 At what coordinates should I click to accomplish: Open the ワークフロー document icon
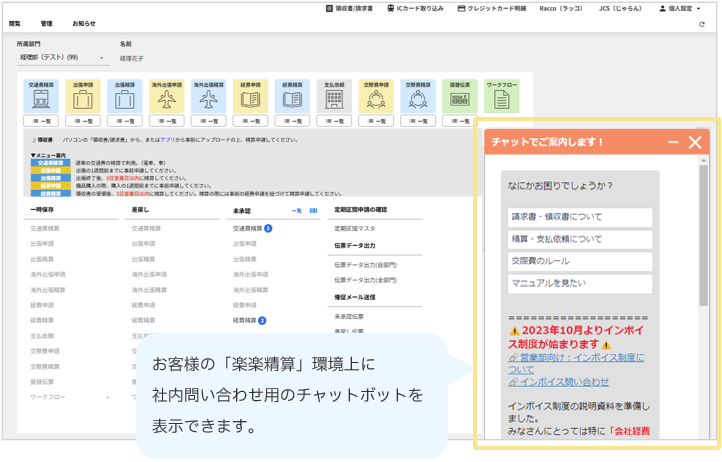502,99
